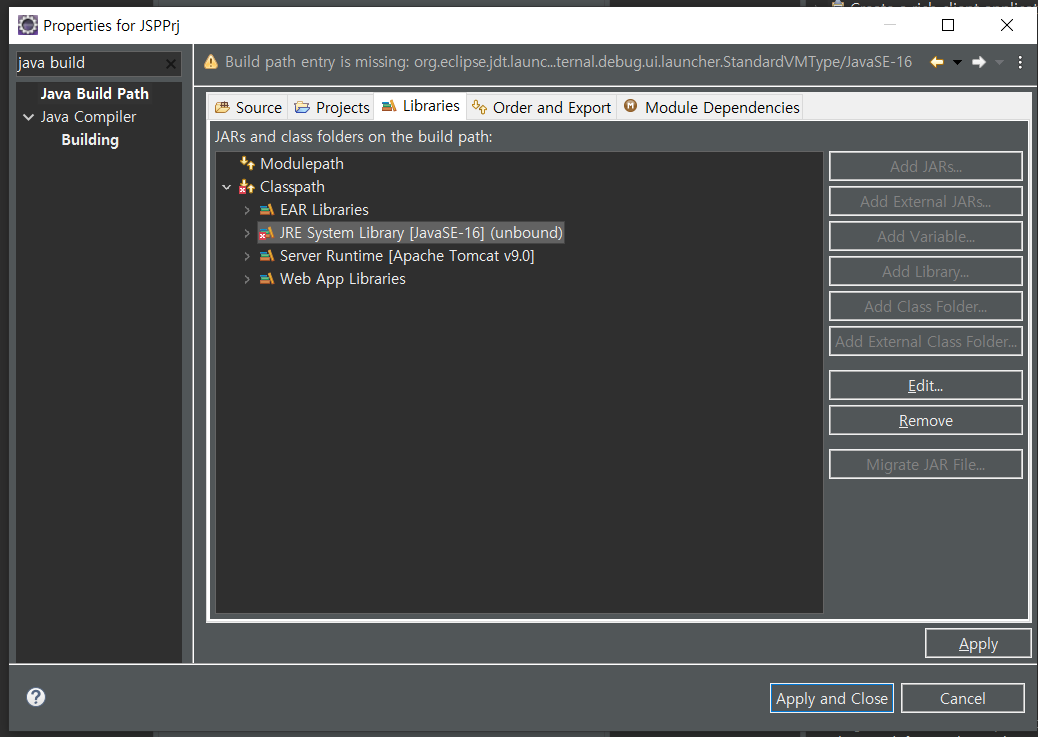Switch to the Projects tab
Screen dimensions: 1038x737
point(332,107)
